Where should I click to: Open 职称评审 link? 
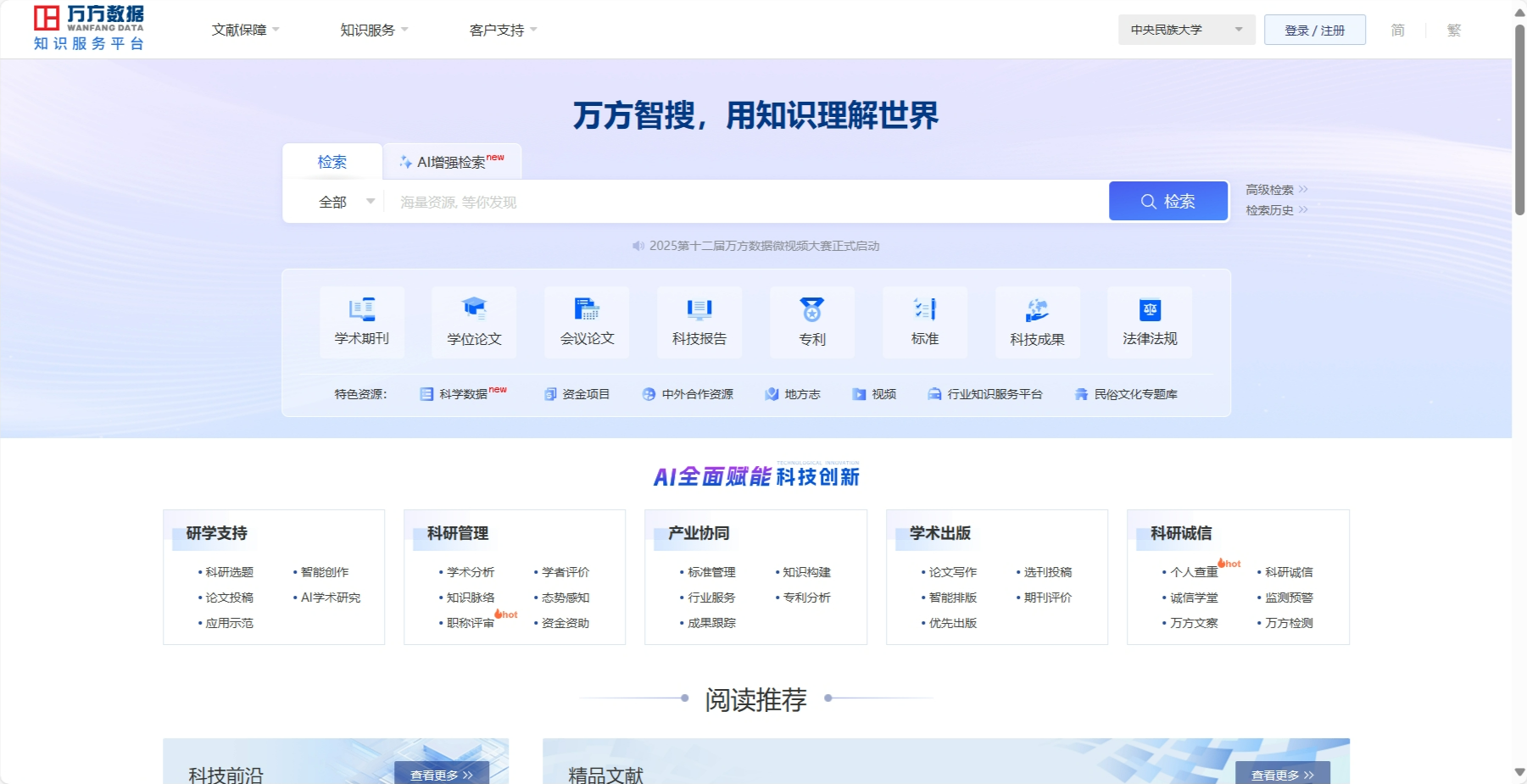[471, 623]
